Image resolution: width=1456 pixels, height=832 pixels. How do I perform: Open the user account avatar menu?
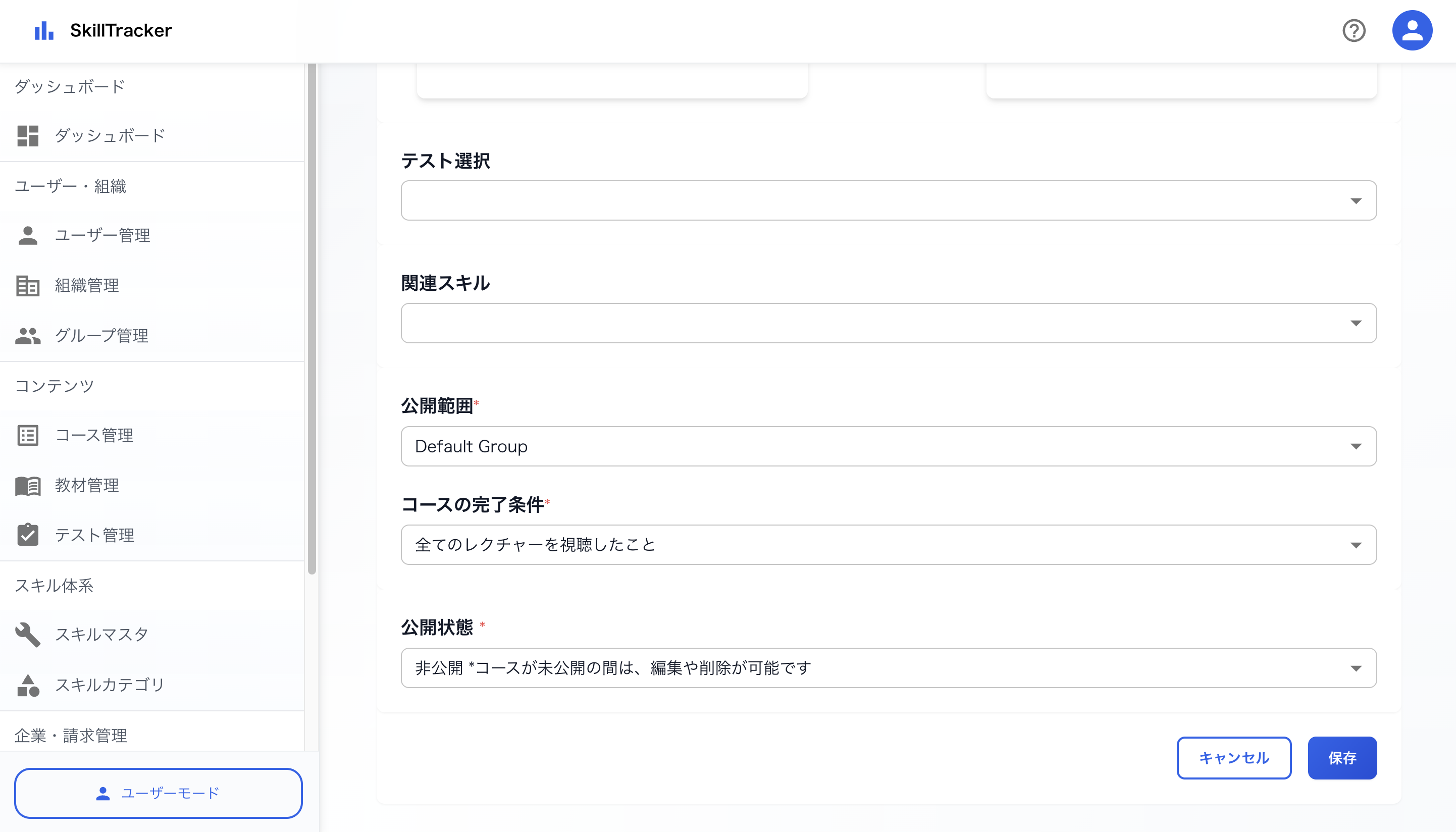pyautogui.click(x=1412, y=30)
